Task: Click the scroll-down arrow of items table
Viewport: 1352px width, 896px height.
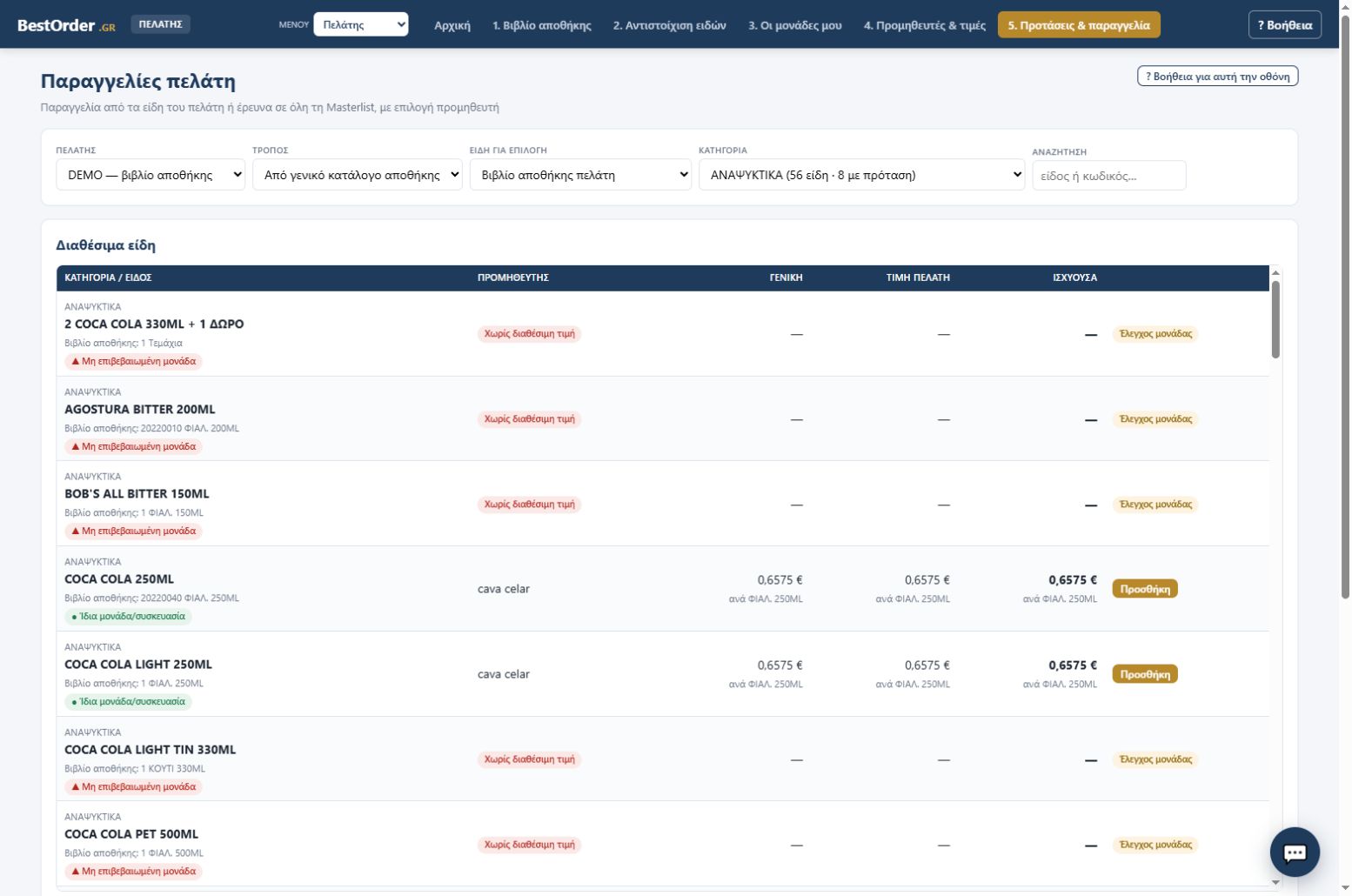Action: click(1275, 882)
